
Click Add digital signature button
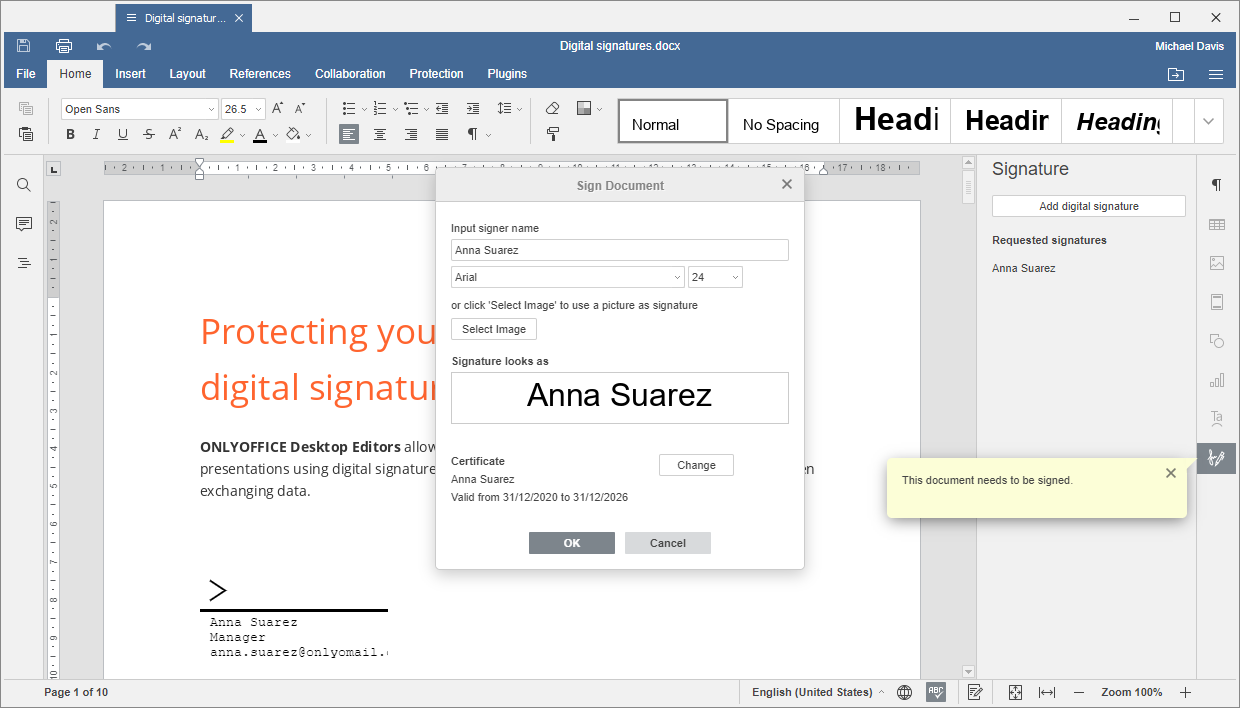tap(1089, 206)
